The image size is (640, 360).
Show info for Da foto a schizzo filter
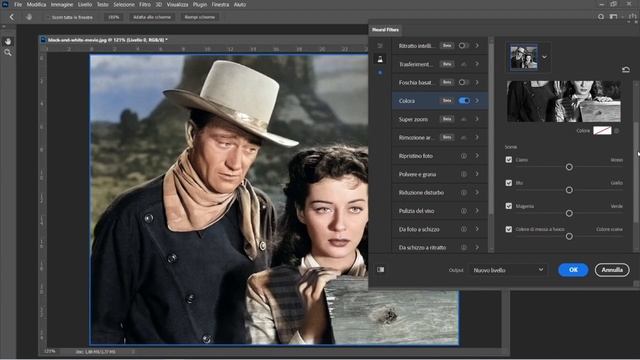click(464, 229)
